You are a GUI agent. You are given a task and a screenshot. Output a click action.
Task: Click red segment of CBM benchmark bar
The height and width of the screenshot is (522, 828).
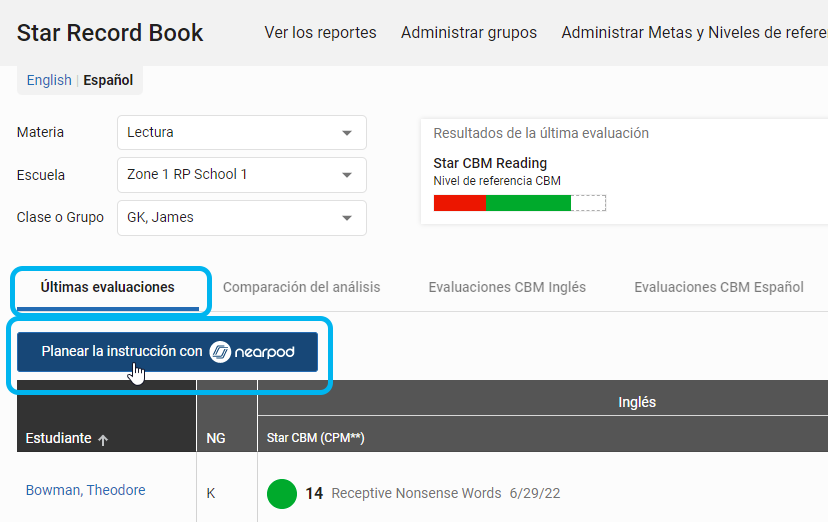click(459, 203)
